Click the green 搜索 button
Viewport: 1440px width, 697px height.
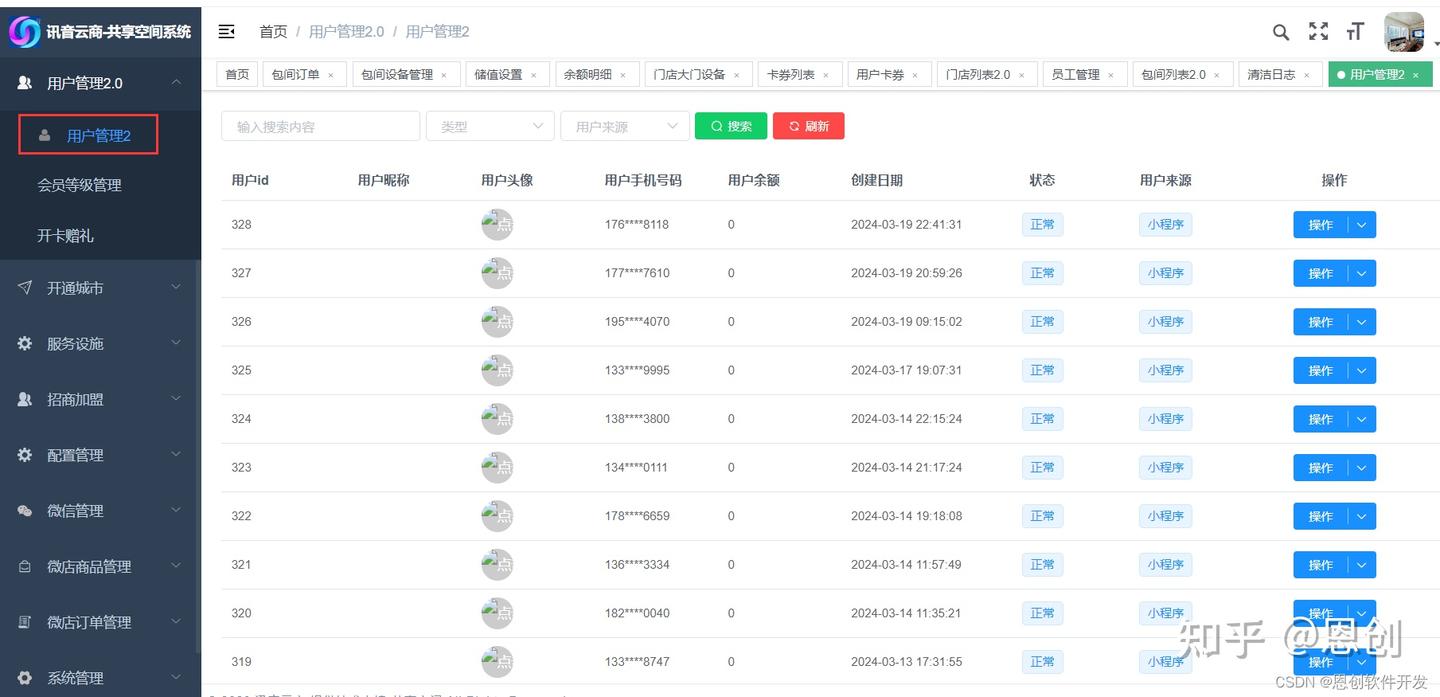click(731, 126)
